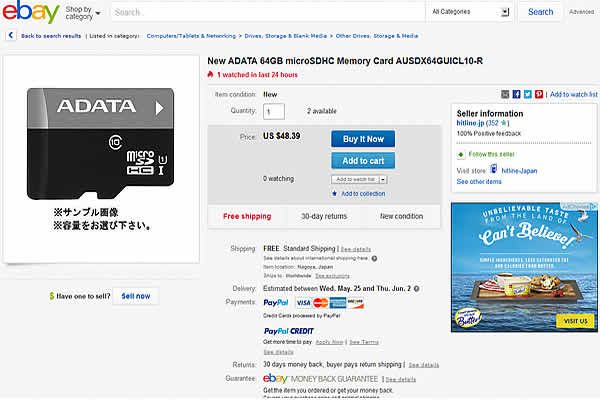Click the PayPal payment logo
Viewport: 600px width, 400px height.
276,303
